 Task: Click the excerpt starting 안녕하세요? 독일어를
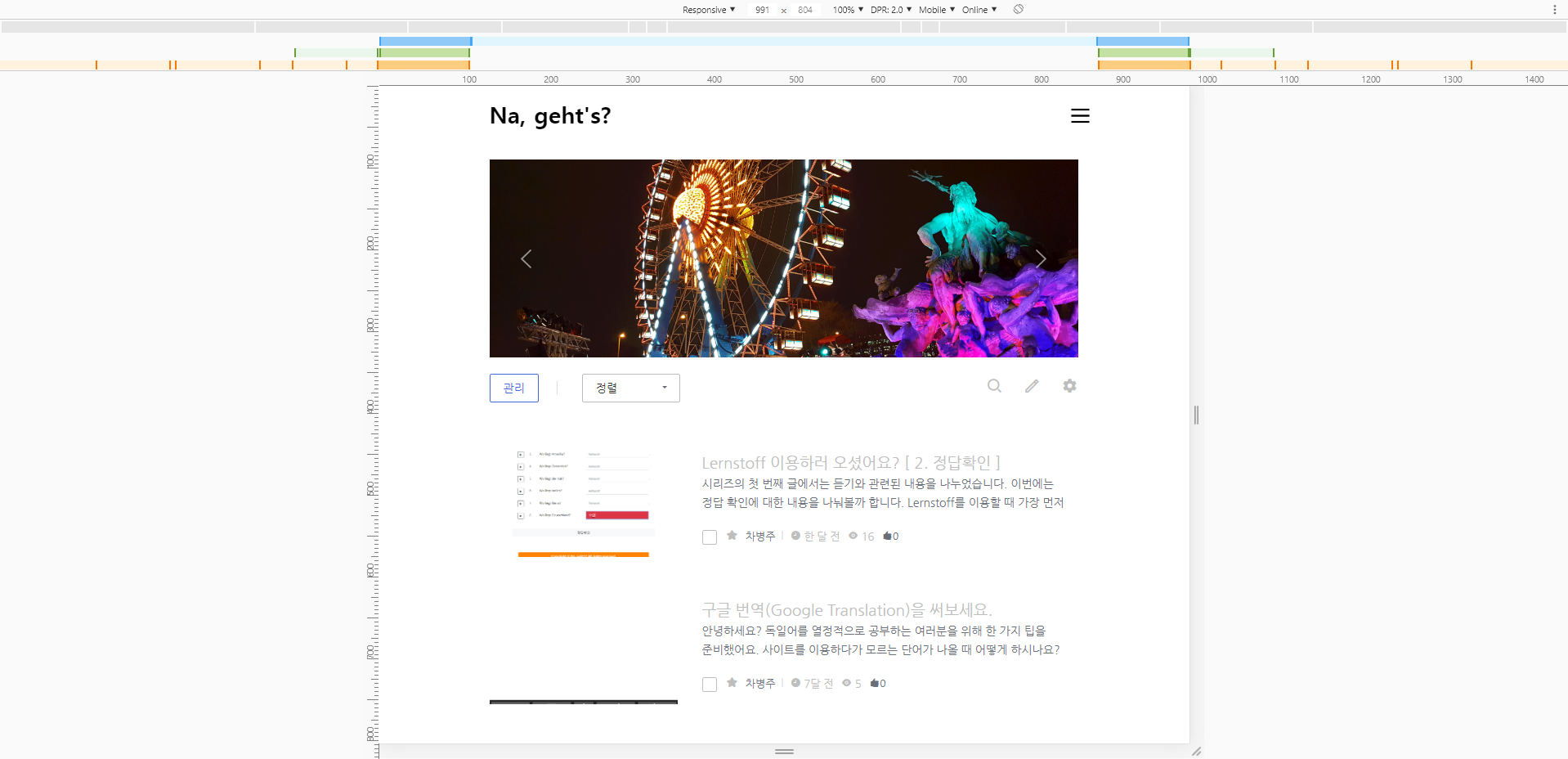(x=881, y=640)
